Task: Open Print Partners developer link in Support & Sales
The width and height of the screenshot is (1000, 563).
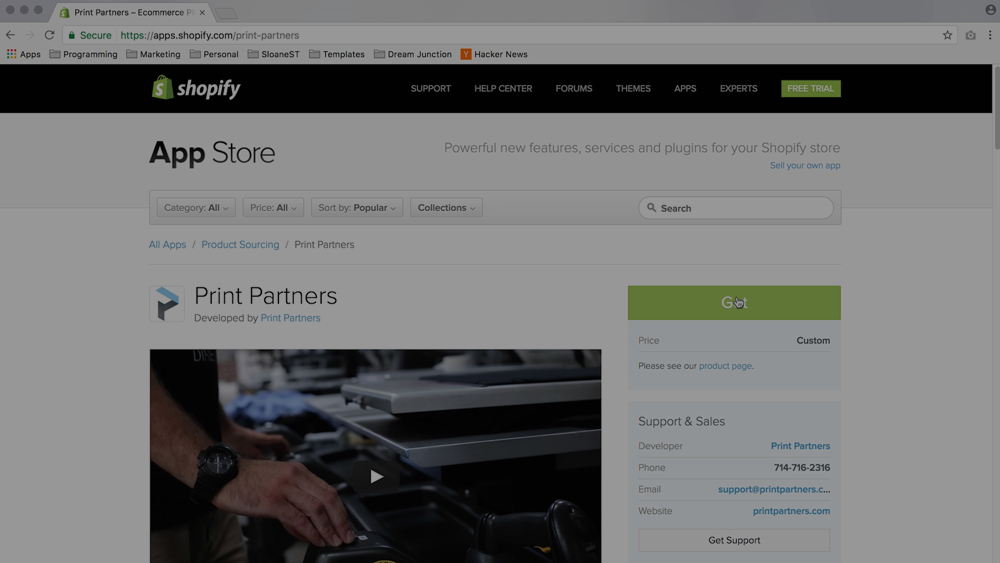Action: tap(800, 446)
